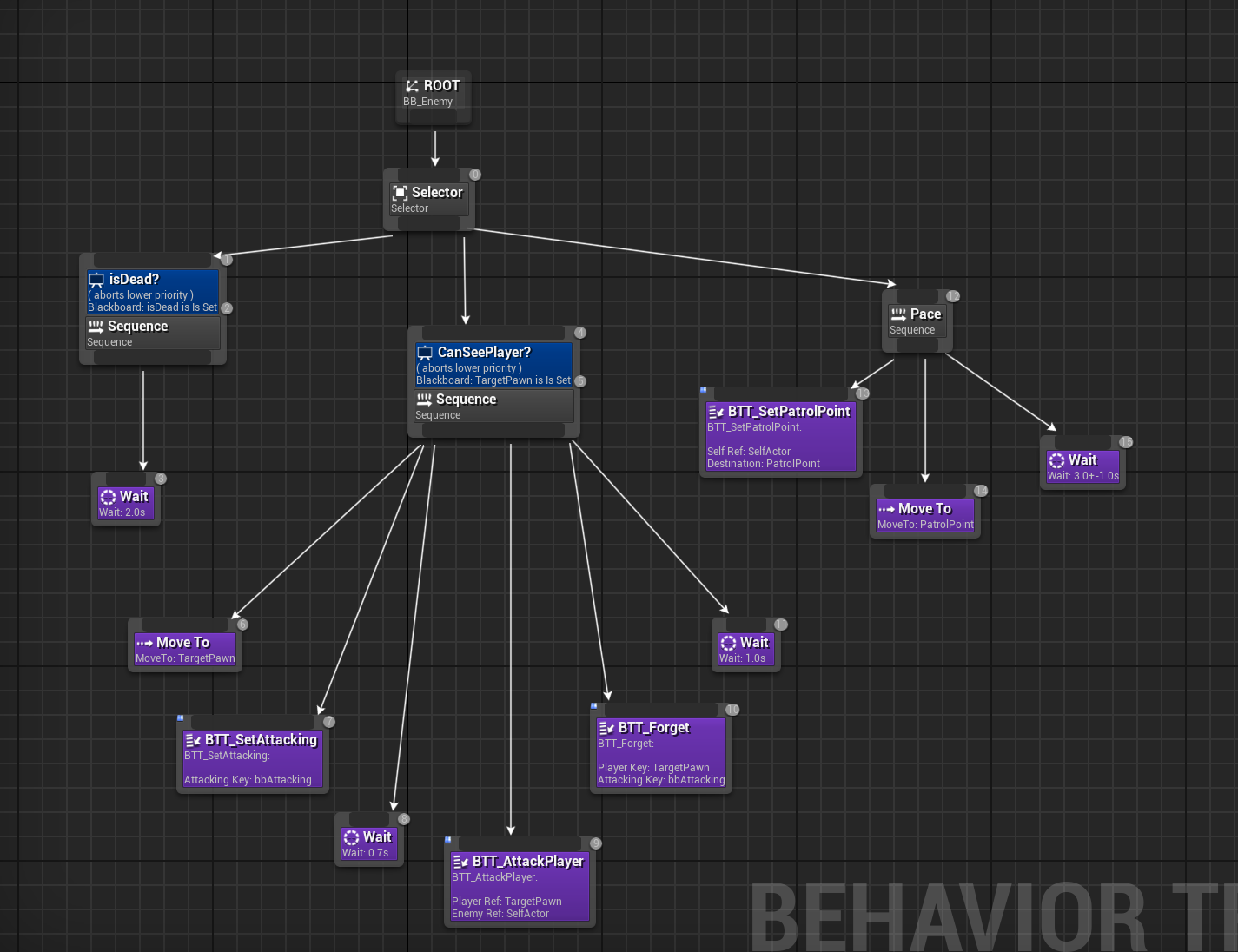Screen dimensions: 1238x952
Task: Click the 'Wait: 2.0s' label
Action: [122, 512]
